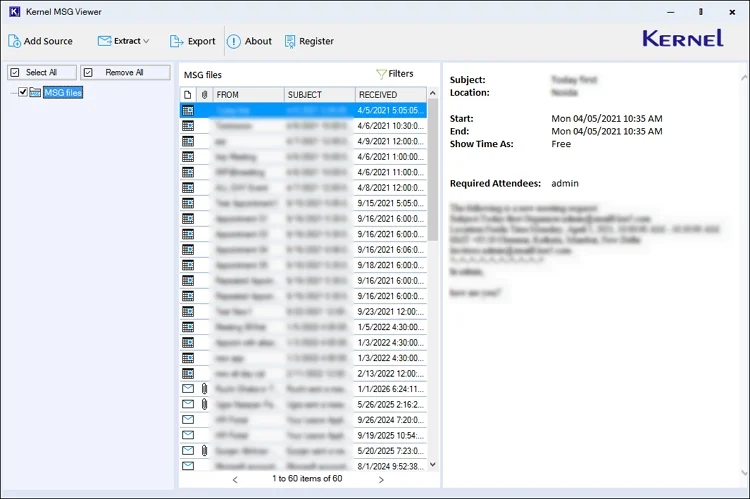
Task: Click the Kernel logo
Action: pos(683,38)
